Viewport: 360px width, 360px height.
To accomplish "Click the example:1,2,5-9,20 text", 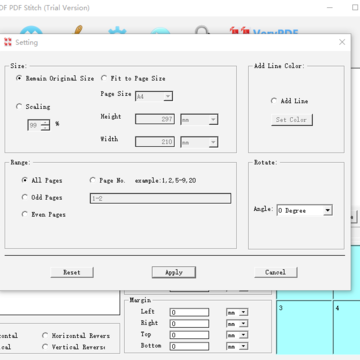I will 165,181.
